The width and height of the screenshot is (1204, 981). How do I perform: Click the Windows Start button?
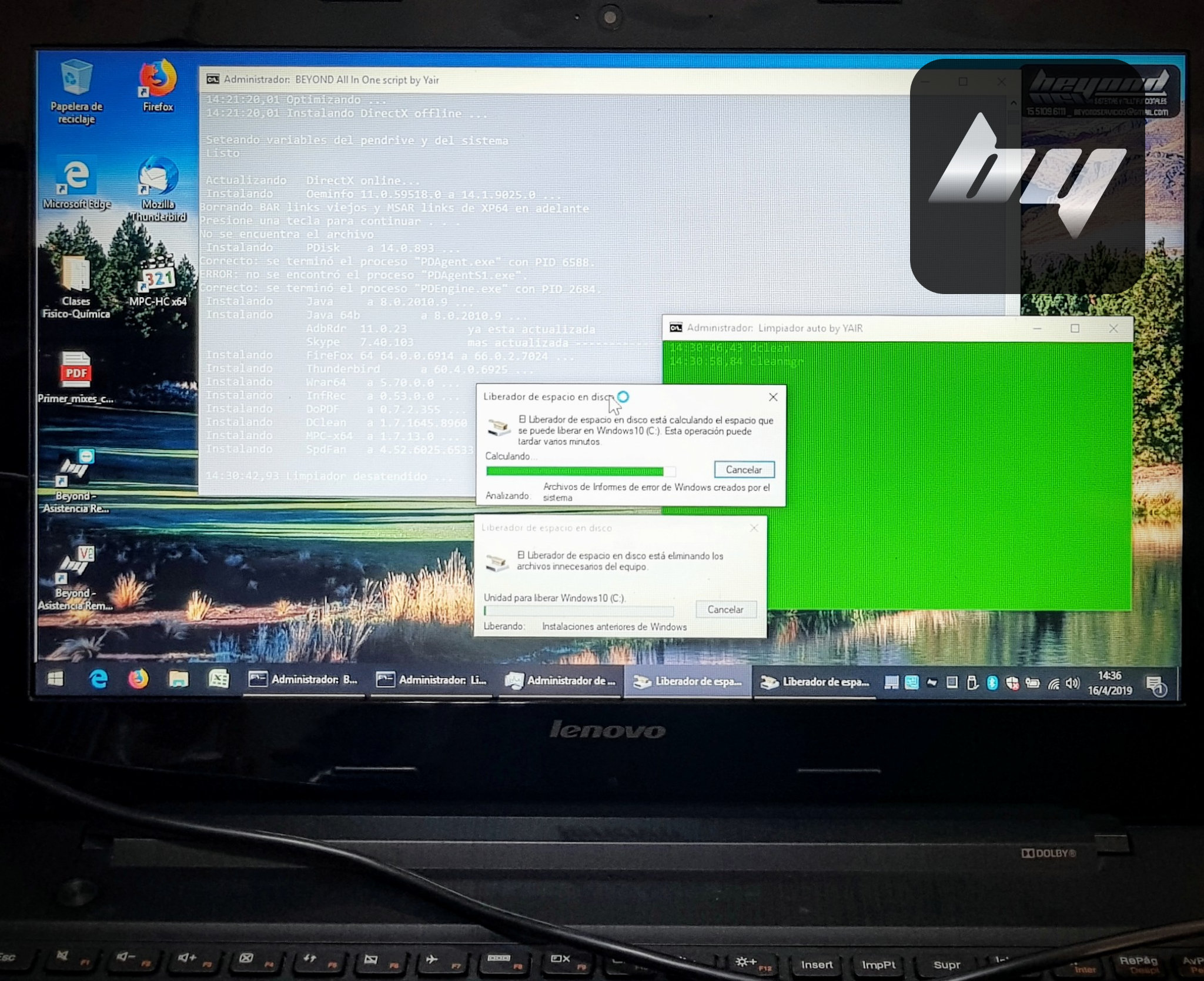pyautogui.click(x=56, y=680)
